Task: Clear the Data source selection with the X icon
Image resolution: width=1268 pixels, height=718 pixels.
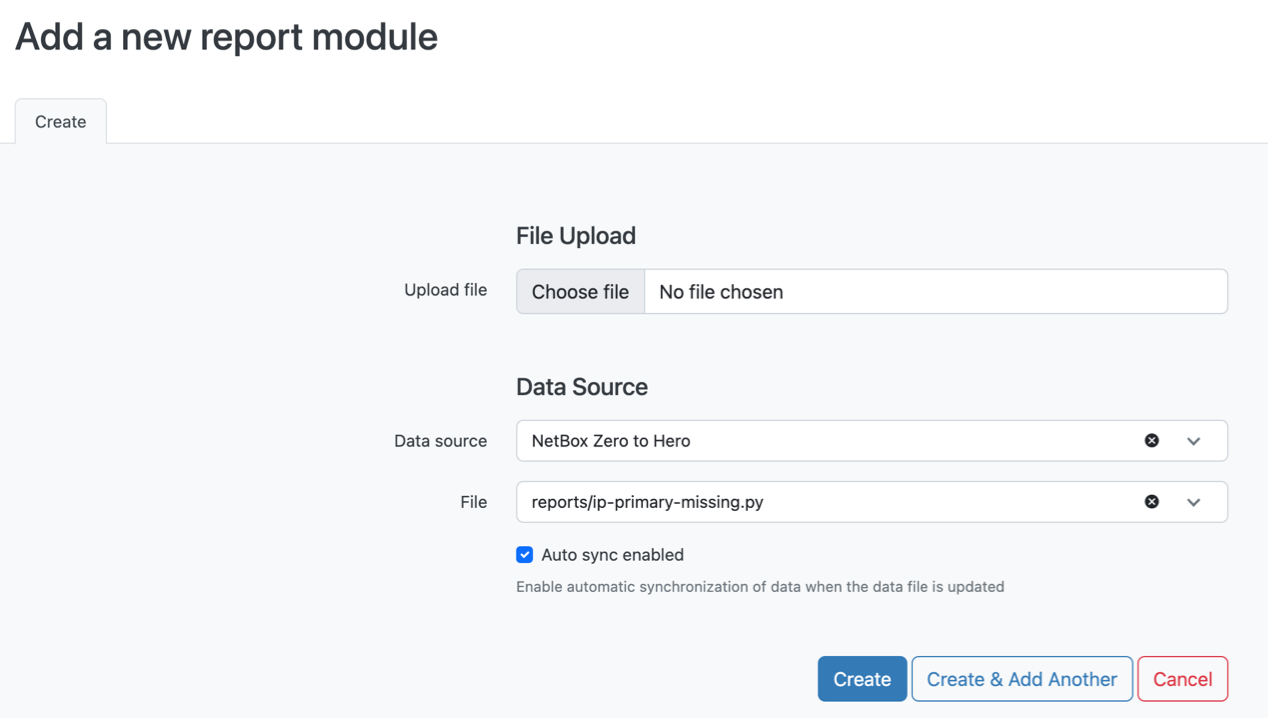Action: (x=1152, y=440)
